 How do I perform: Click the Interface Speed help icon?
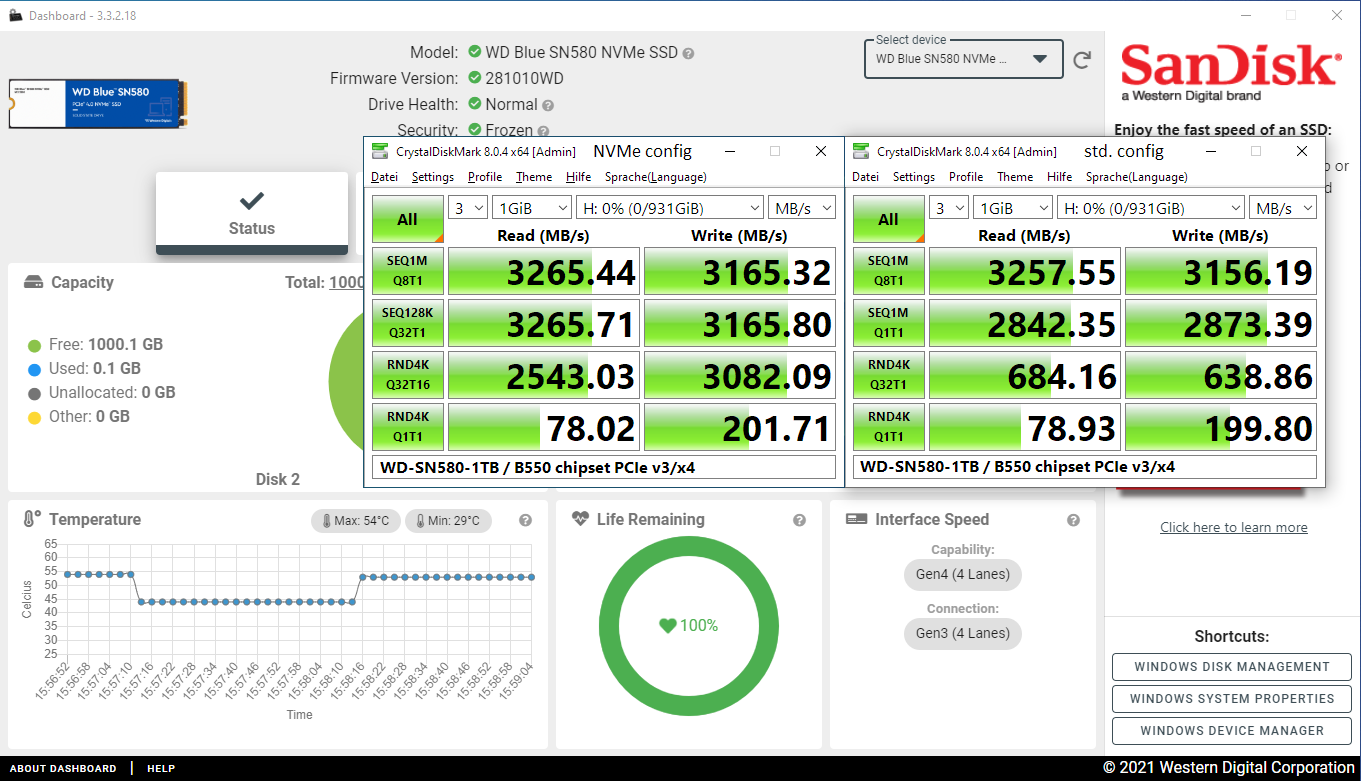pos(1073,520)
